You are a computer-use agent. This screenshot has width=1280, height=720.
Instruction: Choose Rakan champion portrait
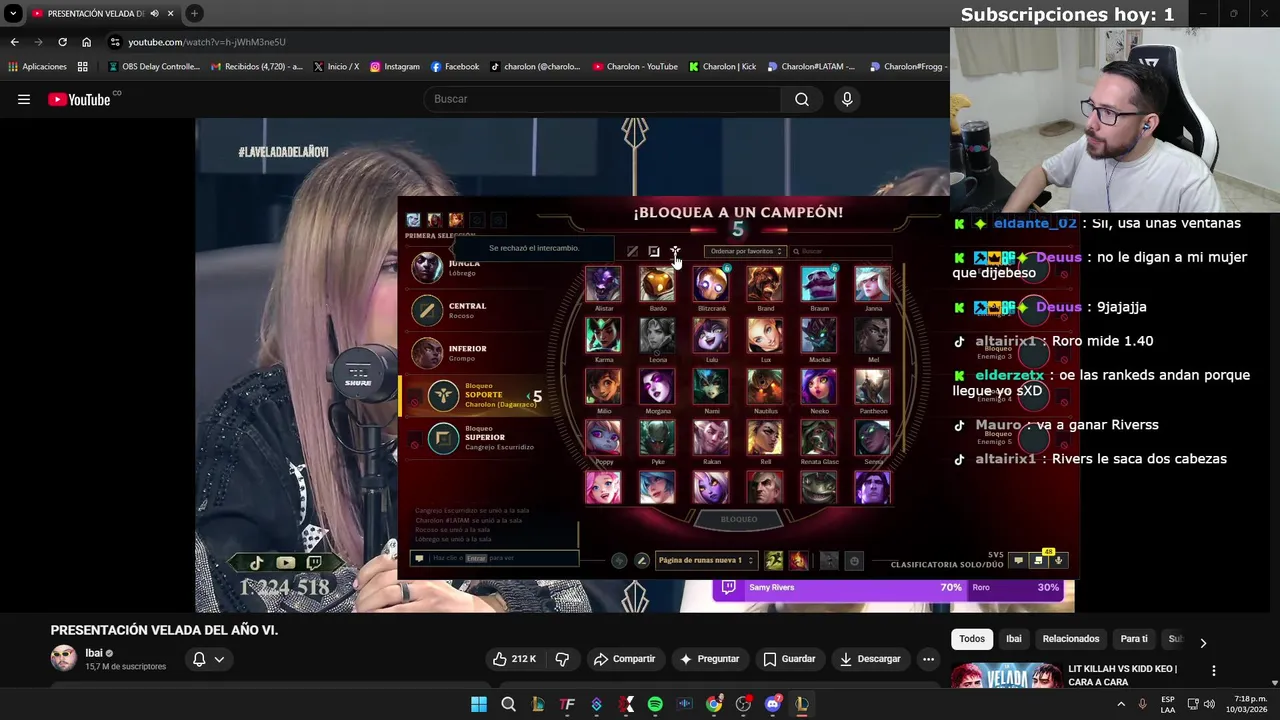click(x=711, y=438)
